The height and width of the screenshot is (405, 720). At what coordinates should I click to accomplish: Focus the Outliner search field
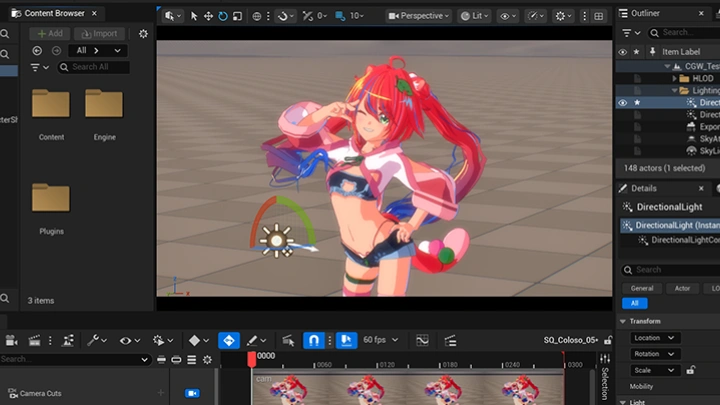pyautogui.click(x=684, y=33)
